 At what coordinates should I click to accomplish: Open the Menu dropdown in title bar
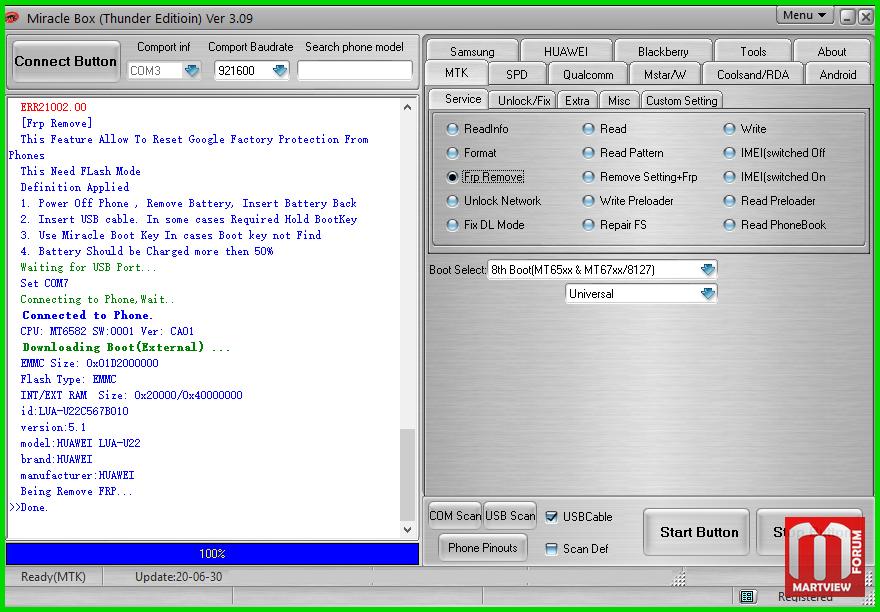804,16
